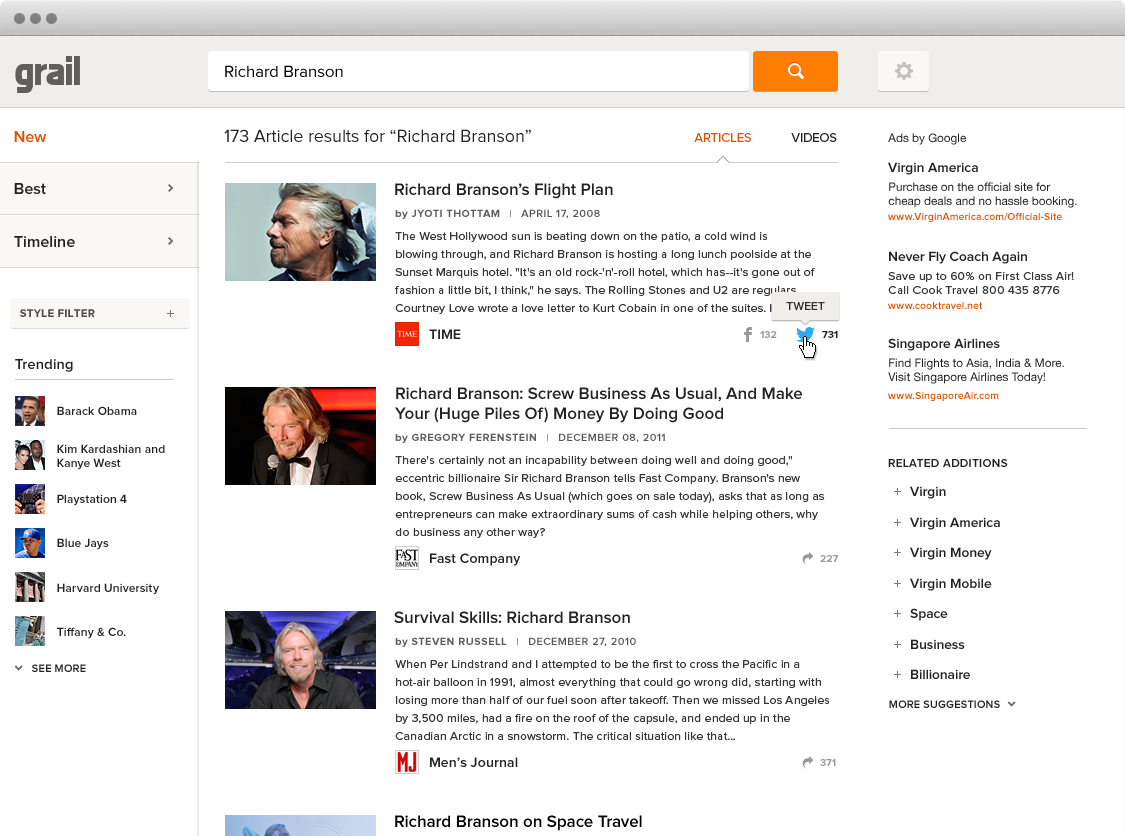Switch to the Articles tab
The width and height of the screenshot is (1125, 836).
click(x=722, y=138)
